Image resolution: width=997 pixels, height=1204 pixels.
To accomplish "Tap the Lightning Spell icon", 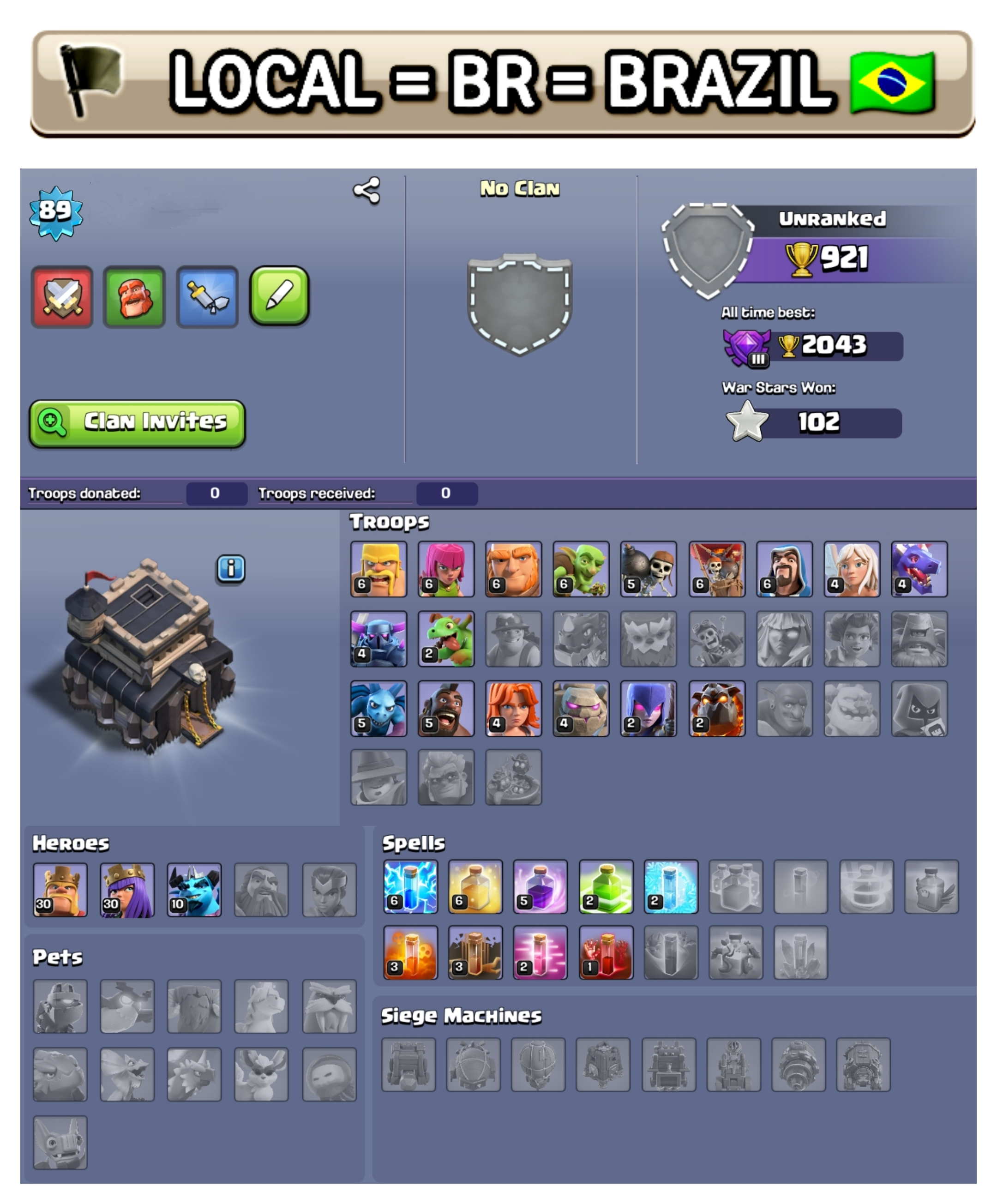I will pyautogui.click(x=410, y=886).
